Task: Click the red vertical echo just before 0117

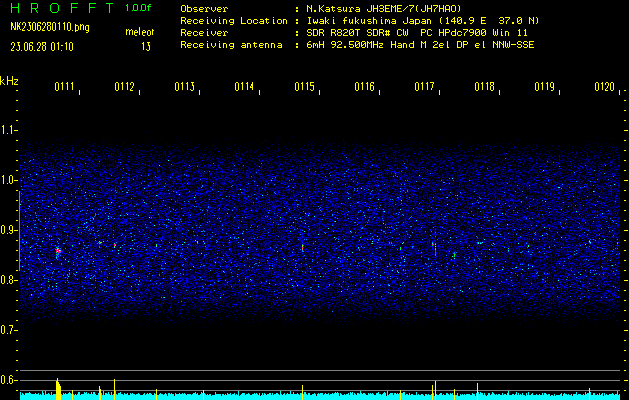Action: click(x=435, y=250)
